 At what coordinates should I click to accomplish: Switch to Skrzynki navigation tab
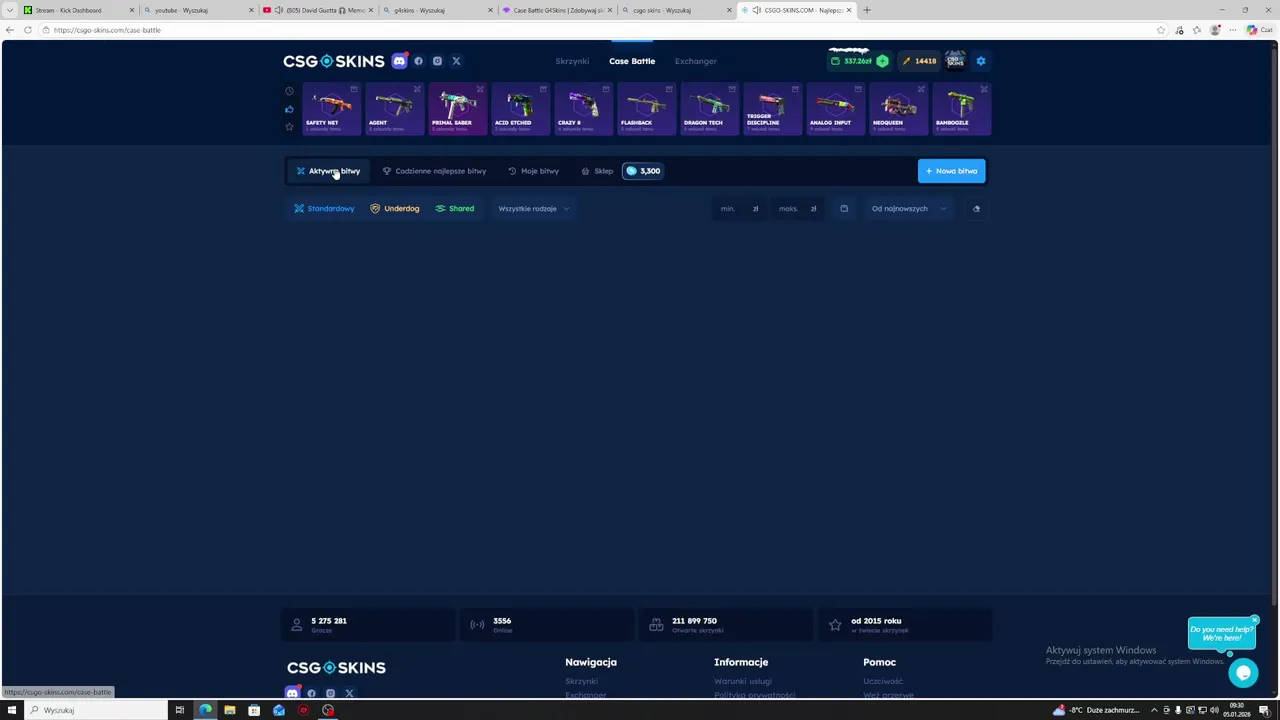(572, 61)
